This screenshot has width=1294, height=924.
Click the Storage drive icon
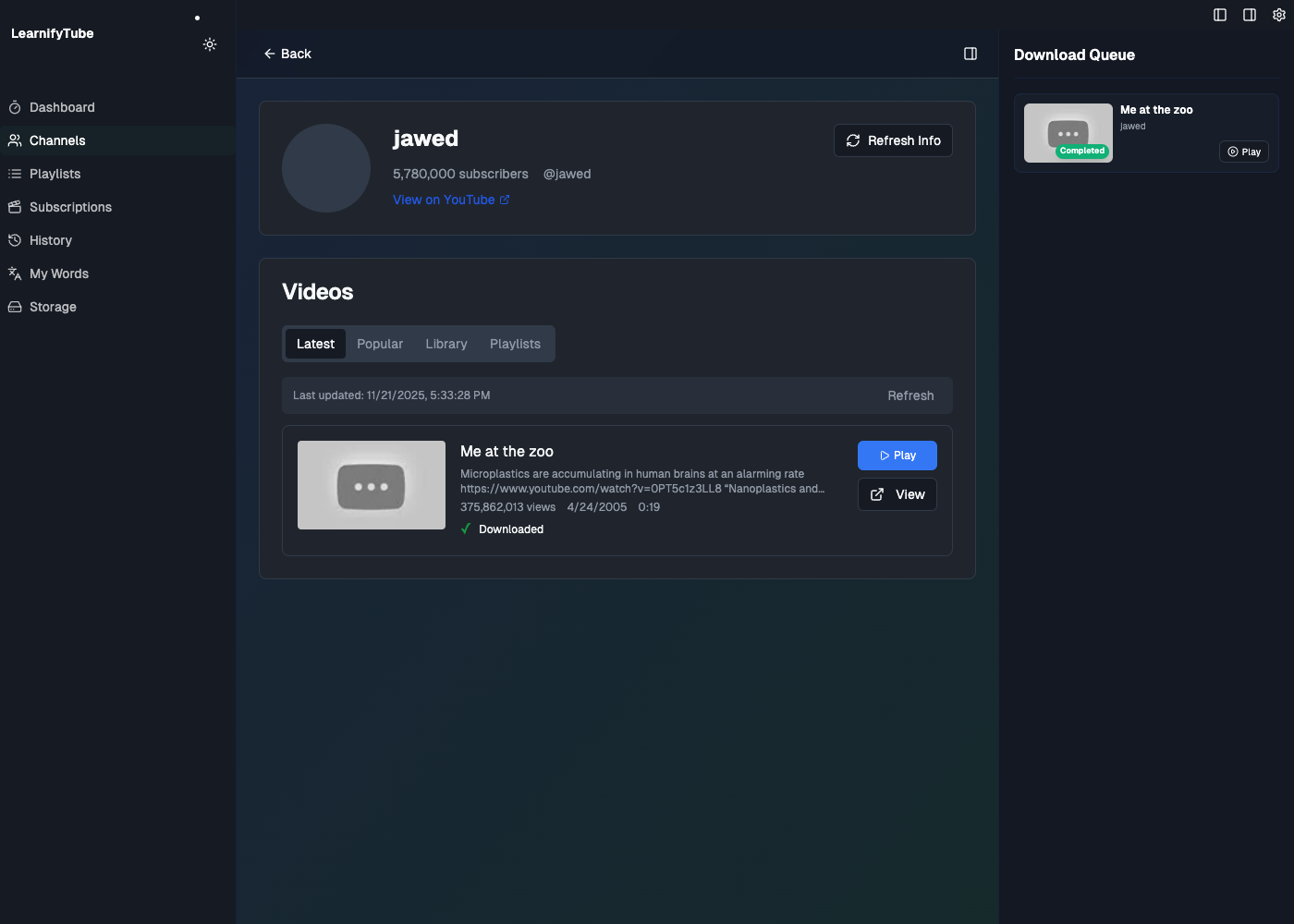15,307
